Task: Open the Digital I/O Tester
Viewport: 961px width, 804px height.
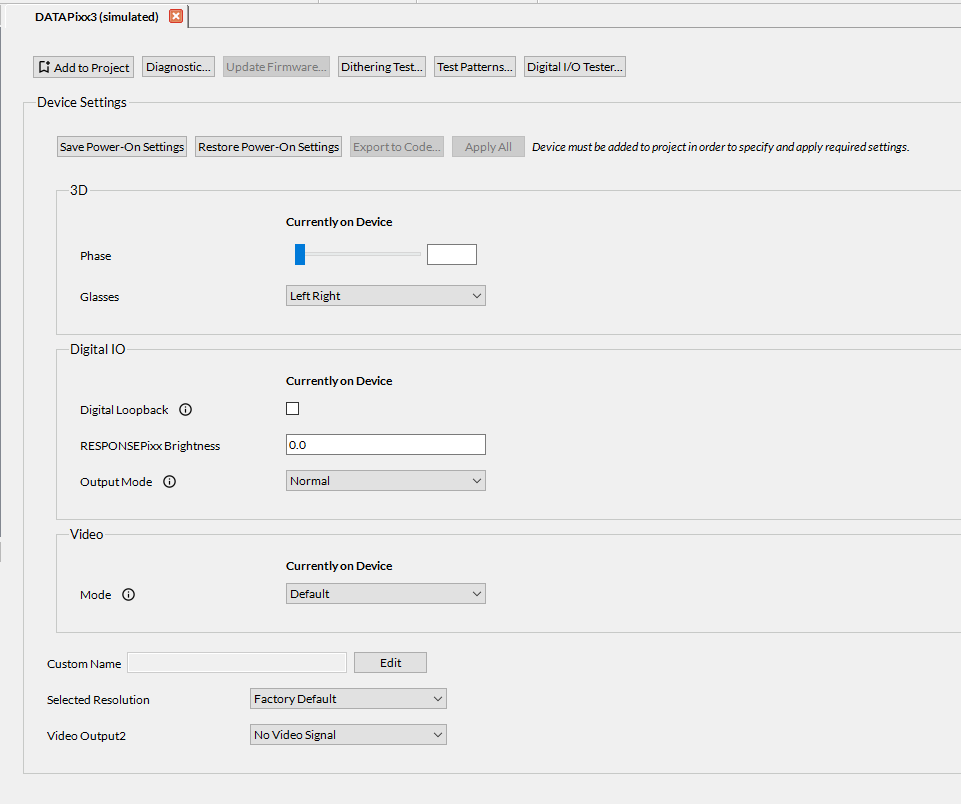Action: click(x=575, y=67)
